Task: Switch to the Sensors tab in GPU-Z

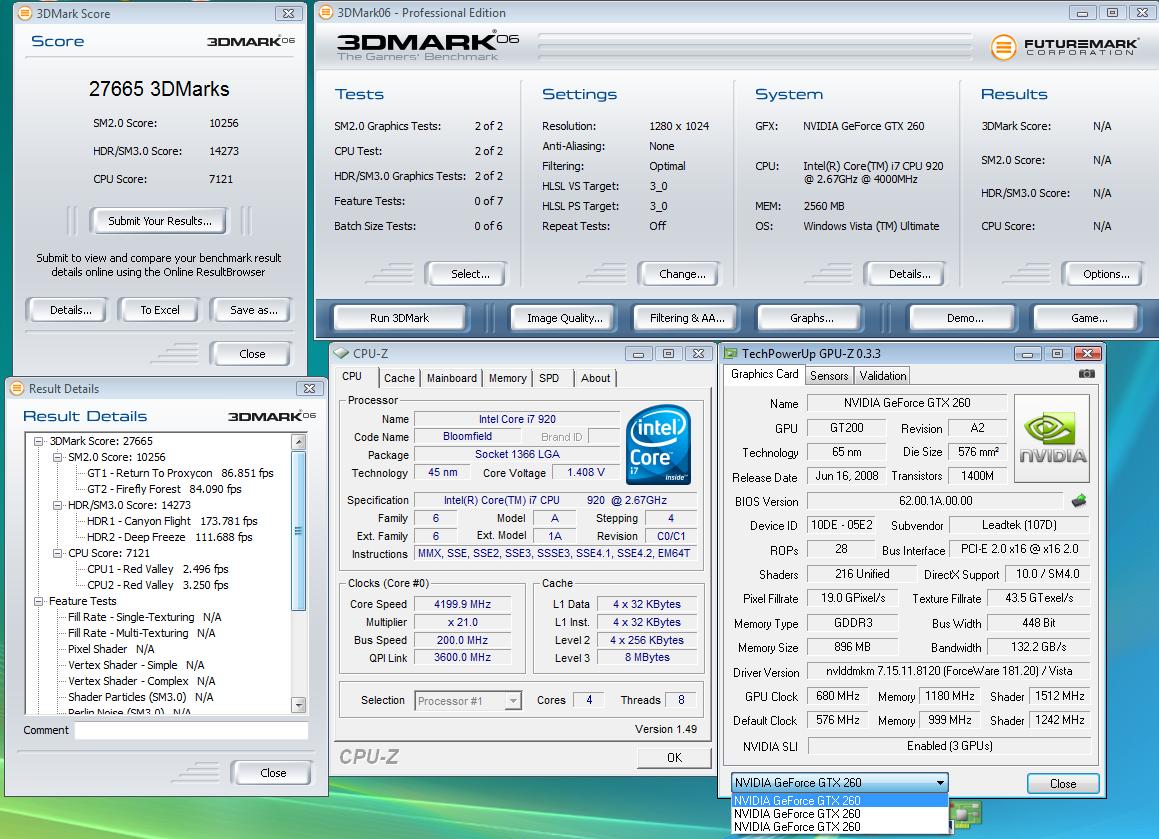Action: point(829,376)
